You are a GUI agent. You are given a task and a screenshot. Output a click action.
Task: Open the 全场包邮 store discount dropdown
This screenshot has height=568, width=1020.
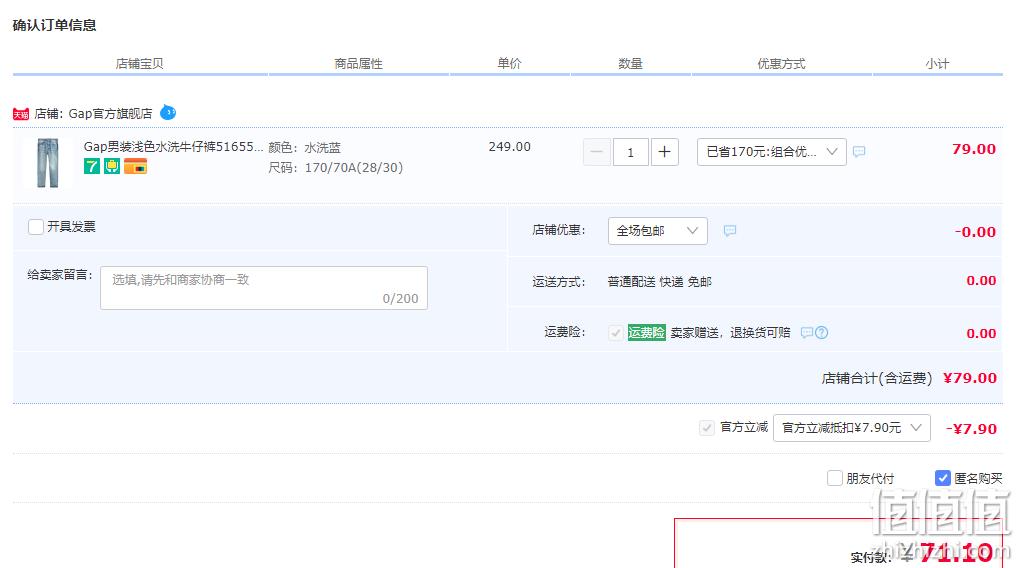pyautogui.click(x=658, y=231)
